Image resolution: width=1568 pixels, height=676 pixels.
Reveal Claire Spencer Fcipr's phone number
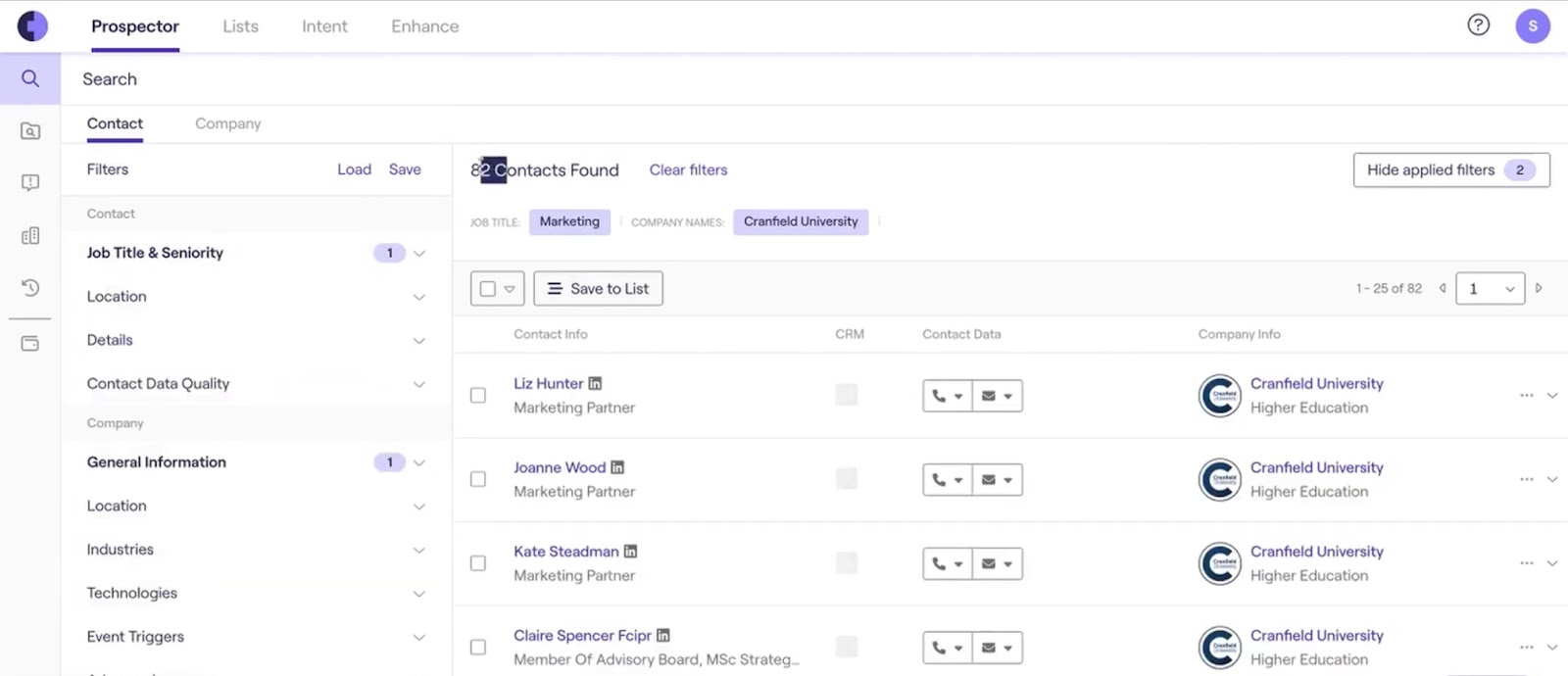click(947, 648)
